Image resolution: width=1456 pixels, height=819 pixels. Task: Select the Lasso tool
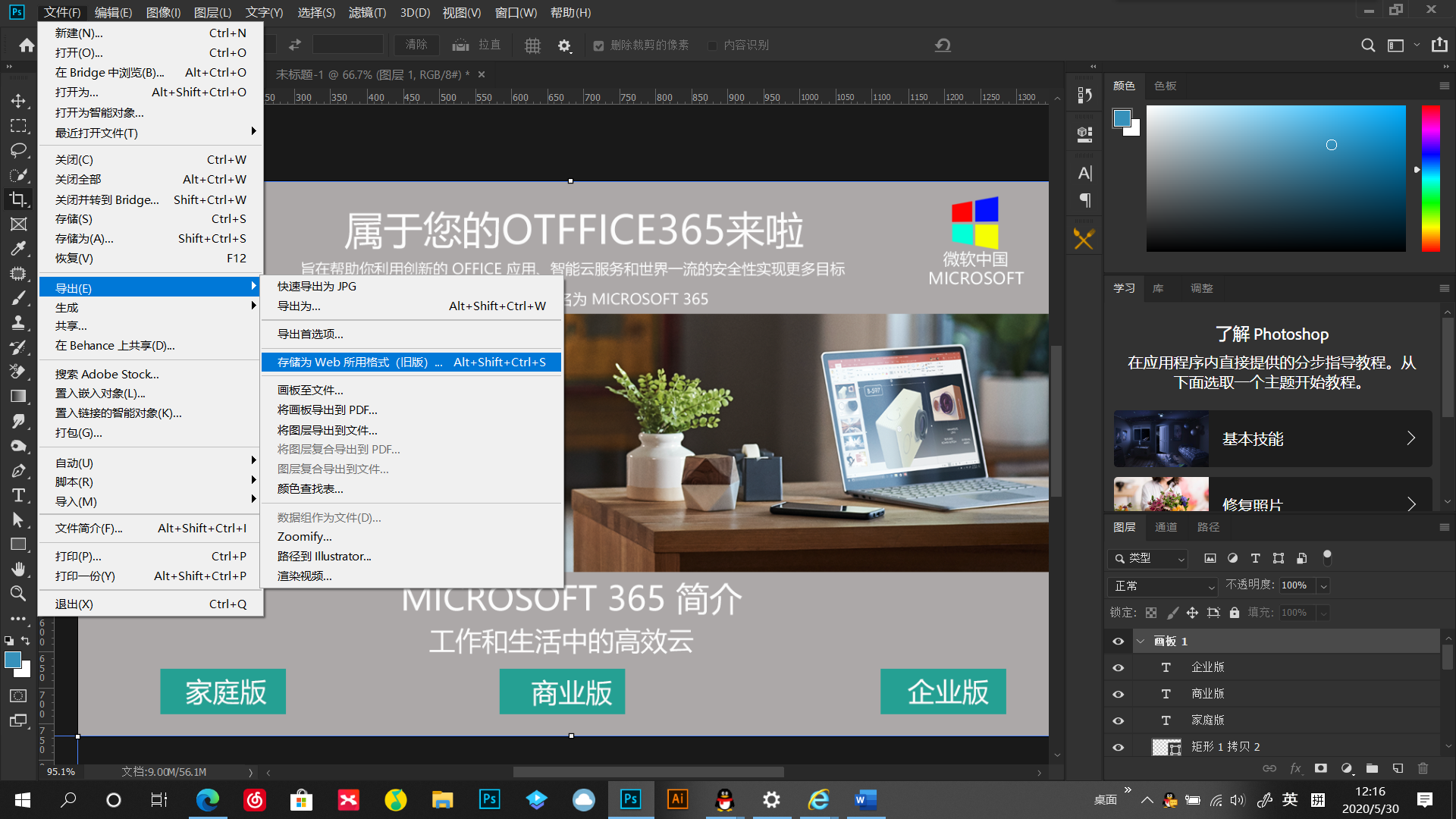click(x=18, y=150)
